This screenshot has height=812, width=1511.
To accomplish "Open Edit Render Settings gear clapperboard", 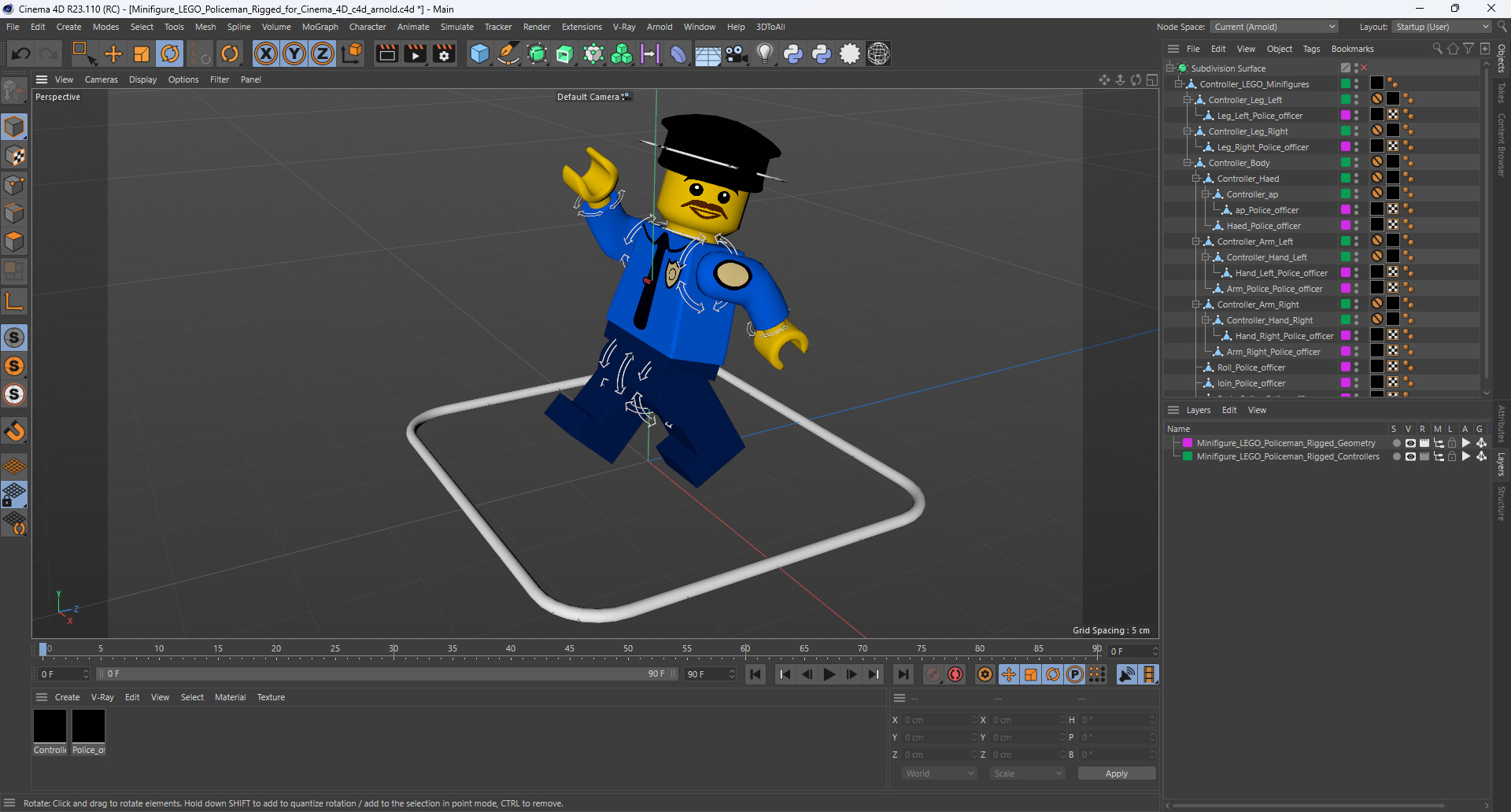I will click(x=444, y=54).
